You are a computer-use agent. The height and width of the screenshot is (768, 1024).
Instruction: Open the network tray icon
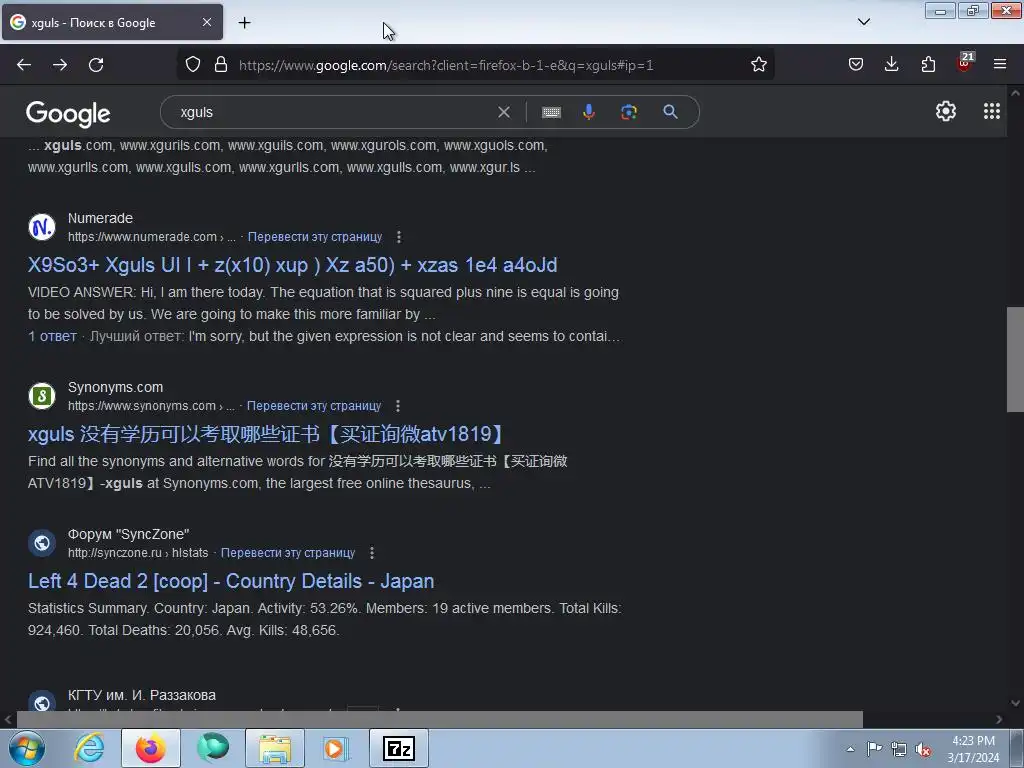coord(899,749)
